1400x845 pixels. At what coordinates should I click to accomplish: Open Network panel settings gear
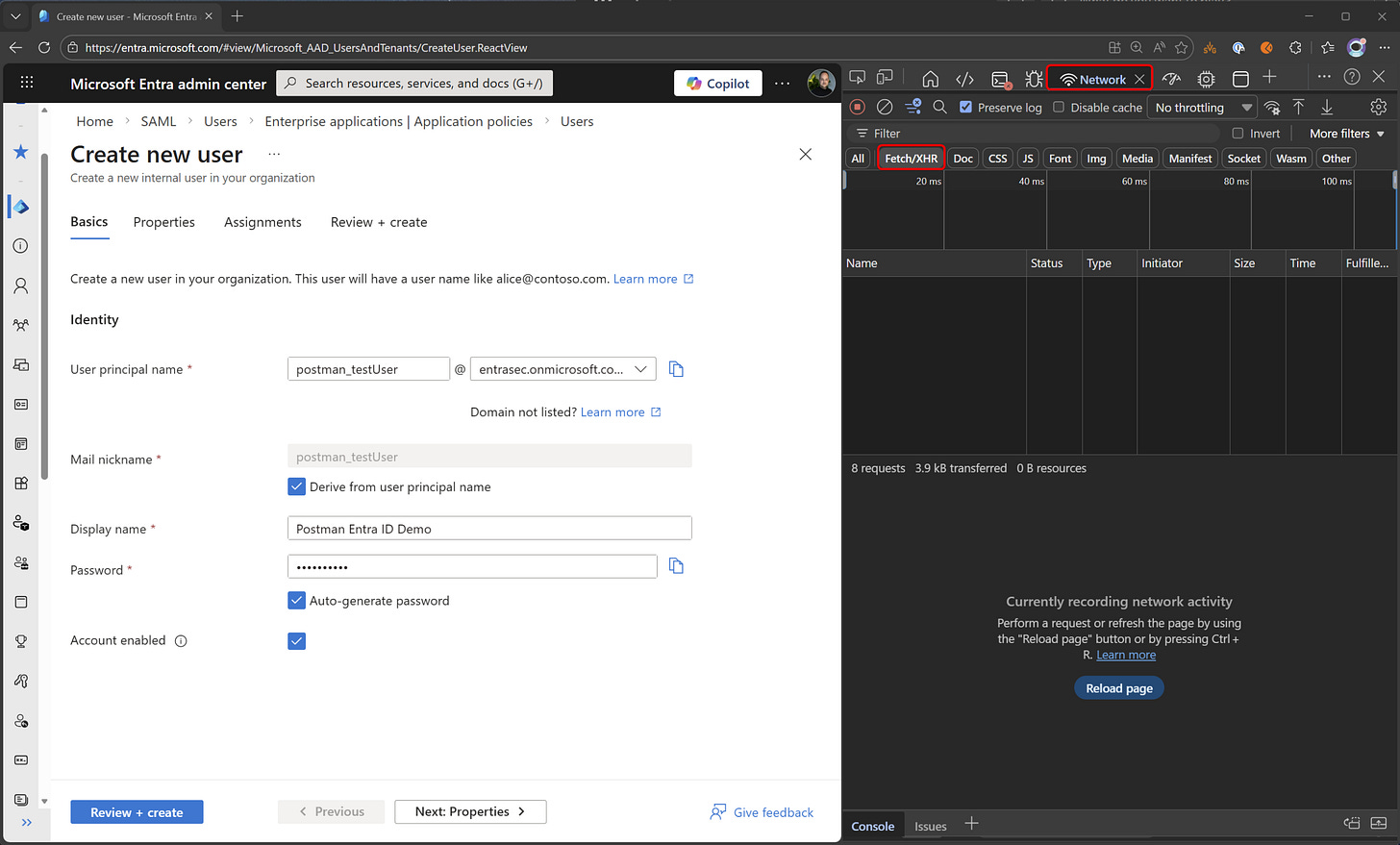pyautogui.click(x=1379, y=107)
